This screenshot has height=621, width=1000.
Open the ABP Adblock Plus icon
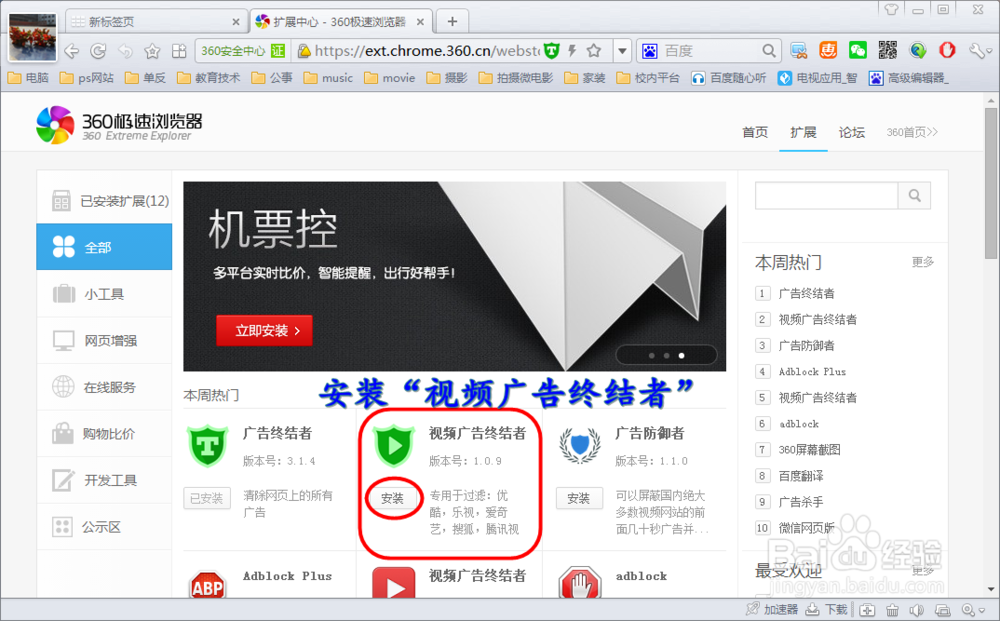pos(207,585)
